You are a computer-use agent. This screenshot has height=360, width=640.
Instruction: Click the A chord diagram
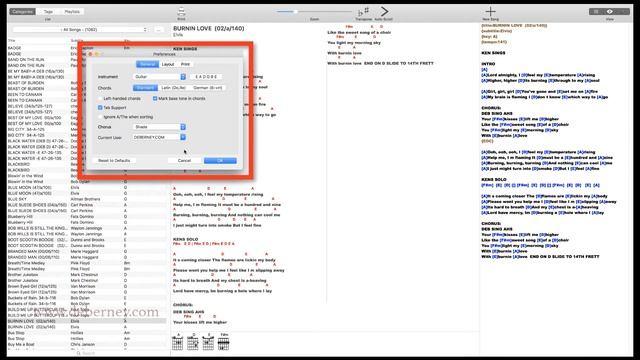pyautogui.click(x=178, y=342)
